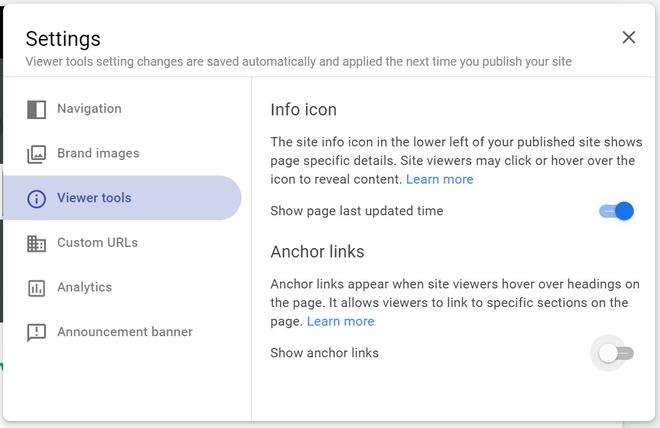Click the Analytics chart icon

[37, 288]
